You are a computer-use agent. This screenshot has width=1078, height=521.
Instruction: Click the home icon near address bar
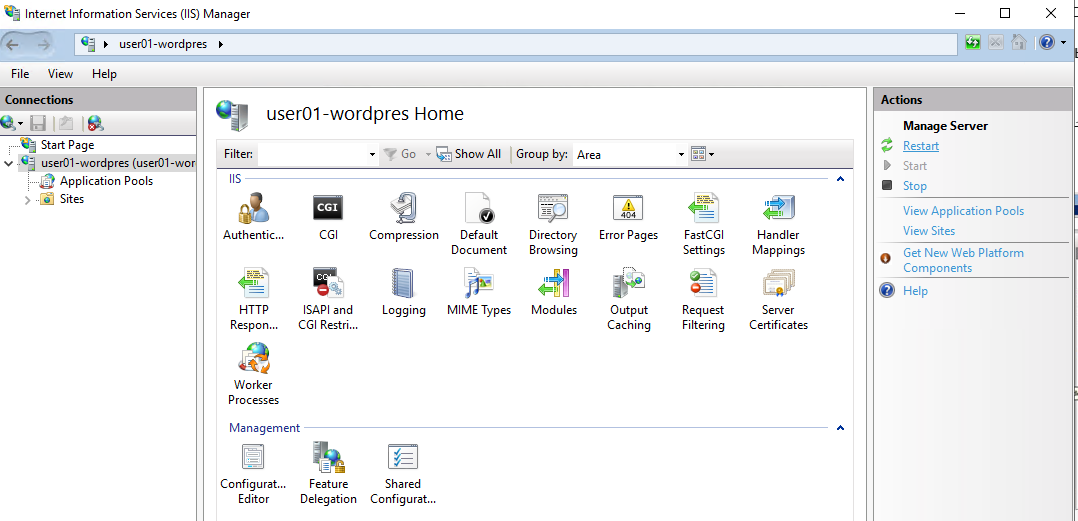(1019, 43)
